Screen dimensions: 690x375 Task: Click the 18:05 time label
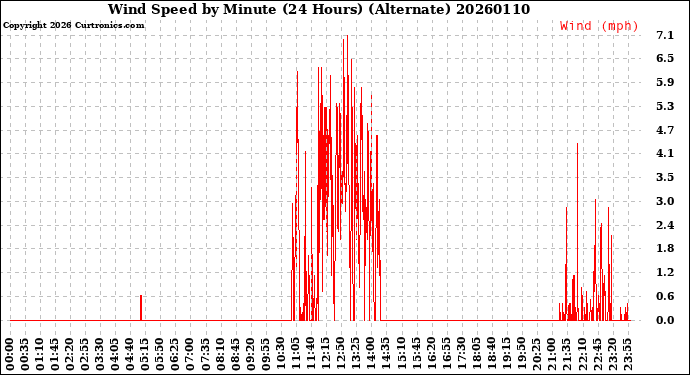[477, 354]
